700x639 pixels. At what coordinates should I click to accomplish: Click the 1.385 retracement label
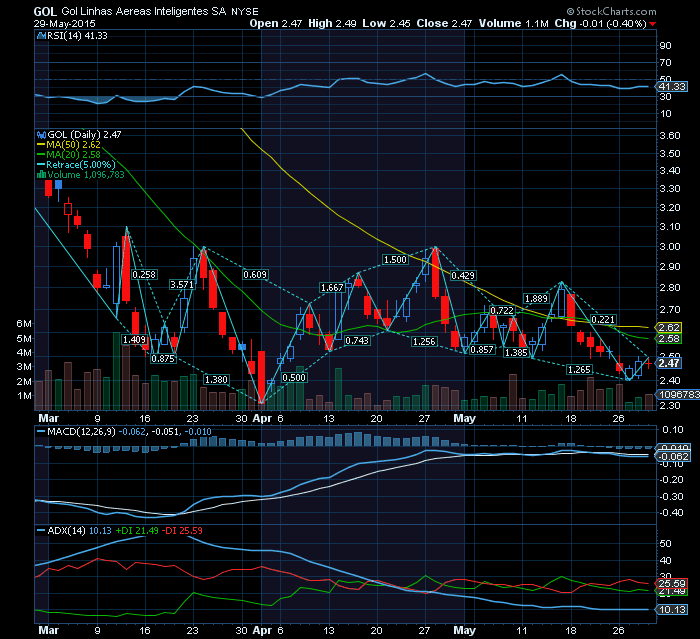[x=516, y=353]
